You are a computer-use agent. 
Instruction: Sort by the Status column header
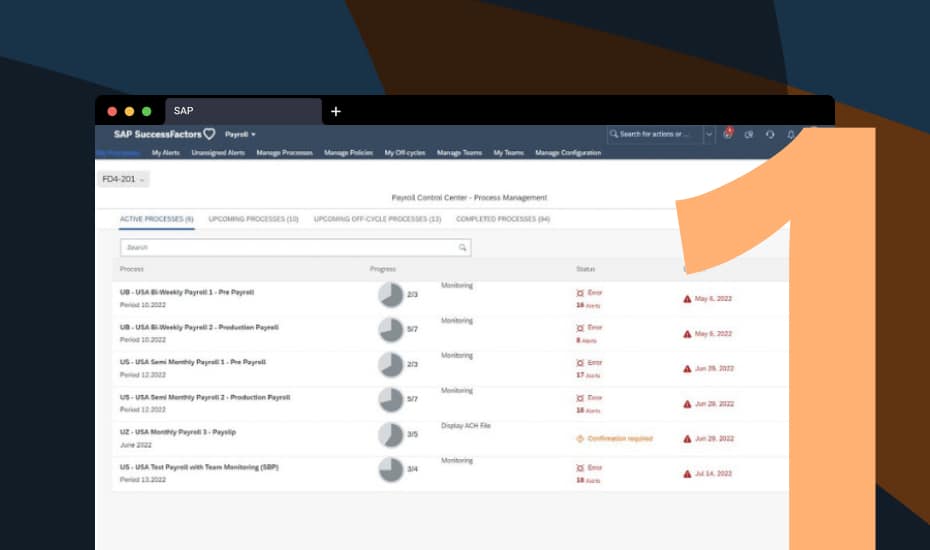[585, 269]
